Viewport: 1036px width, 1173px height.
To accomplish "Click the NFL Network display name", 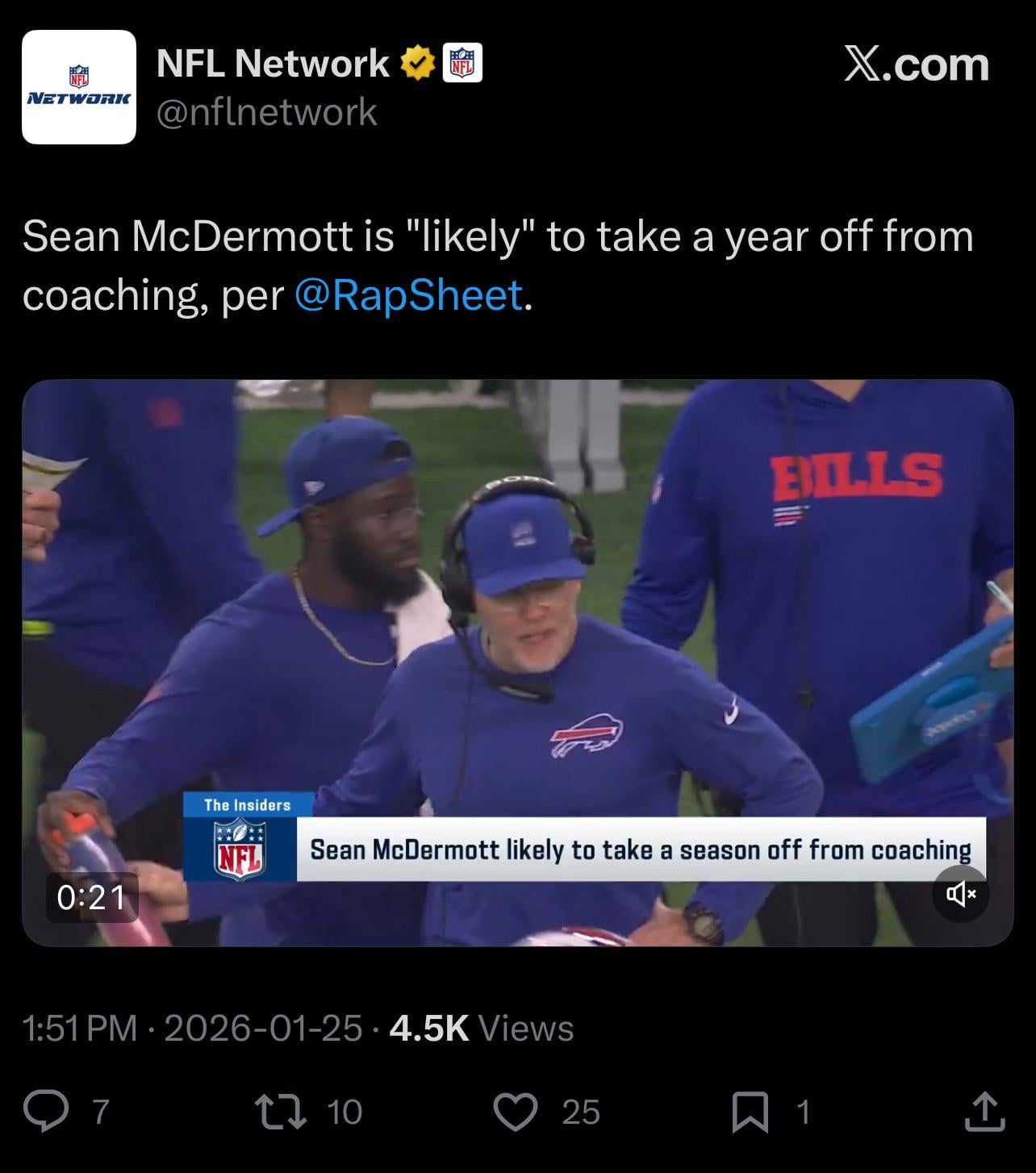I will (273, 64).
